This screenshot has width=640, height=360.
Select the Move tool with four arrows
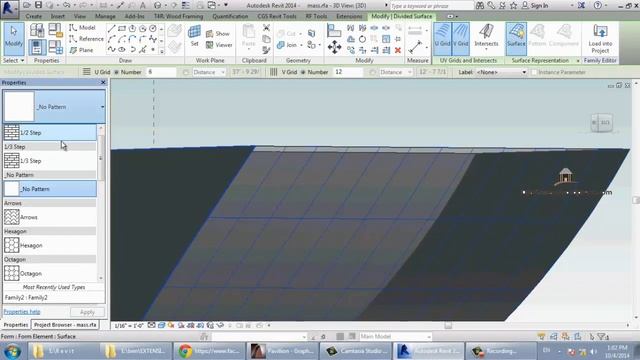tap(334, 47)
